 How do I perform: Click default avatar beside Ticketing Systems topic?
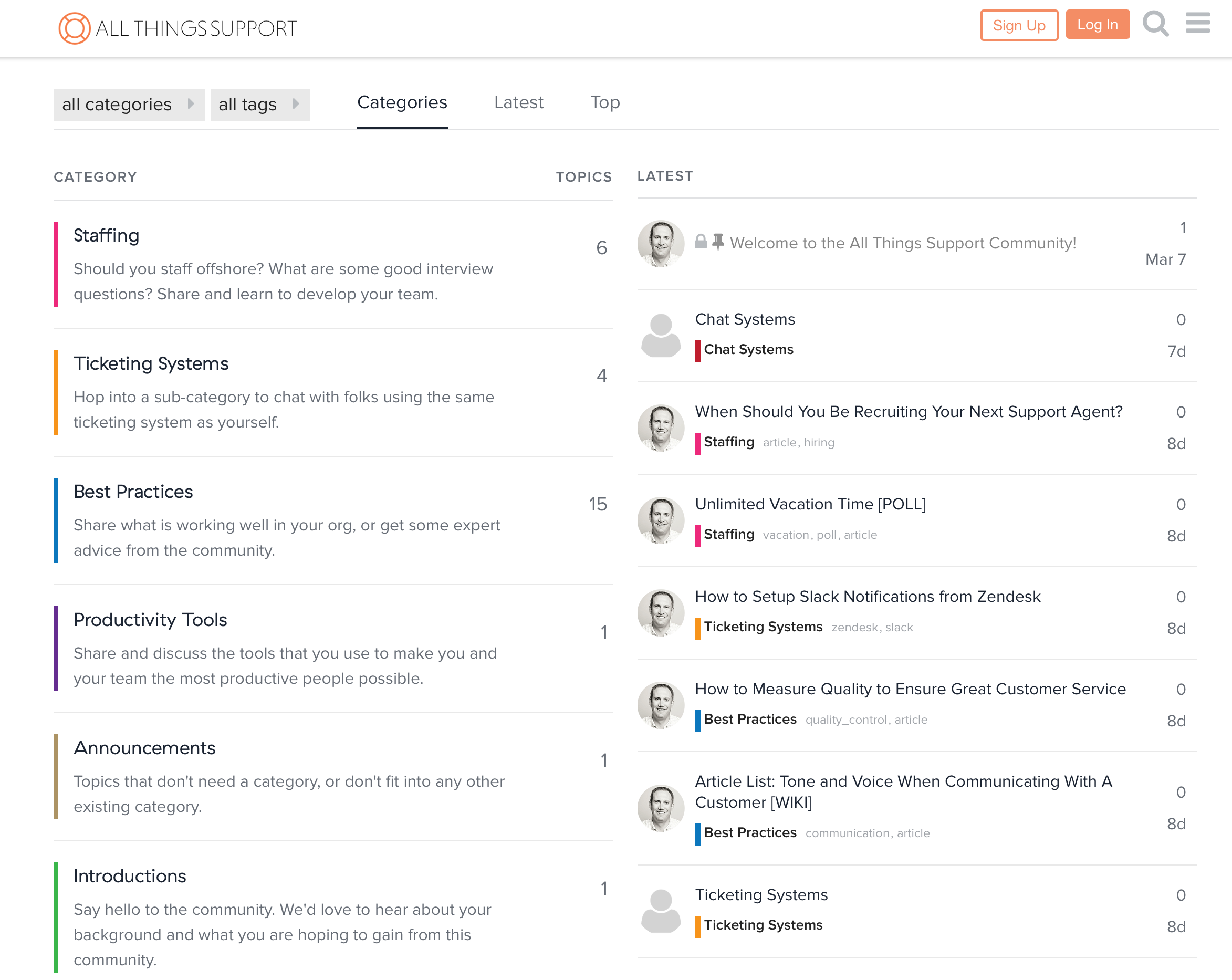(661, 911)
